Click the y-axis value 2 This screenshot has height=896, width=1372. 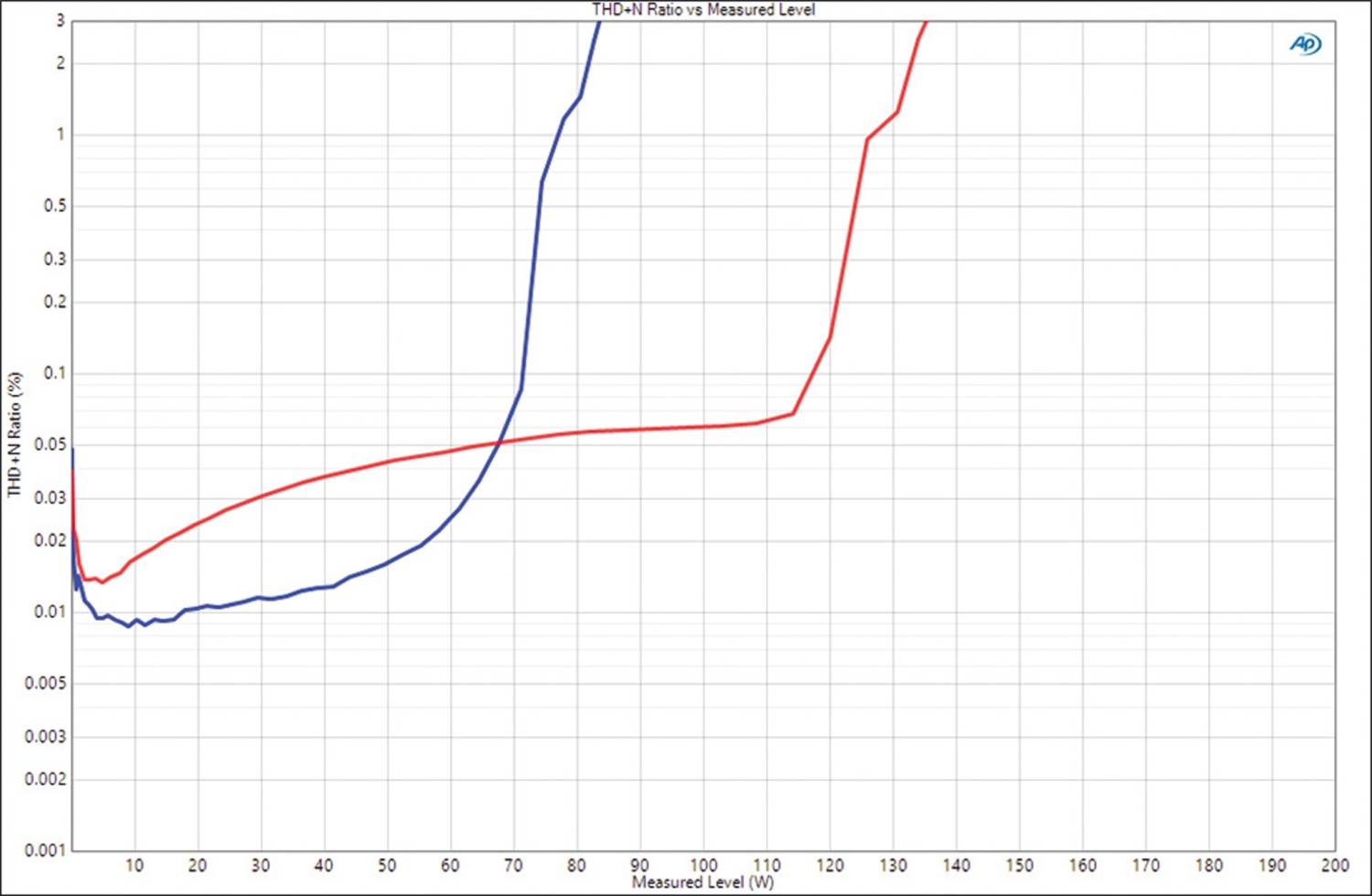point(60,63)
